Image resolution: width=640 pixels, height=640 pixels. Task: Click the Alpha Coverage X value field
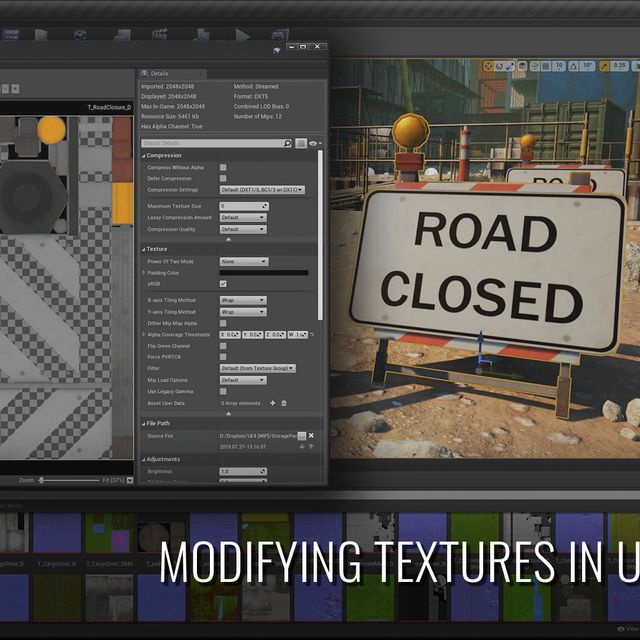click(230, 335)
